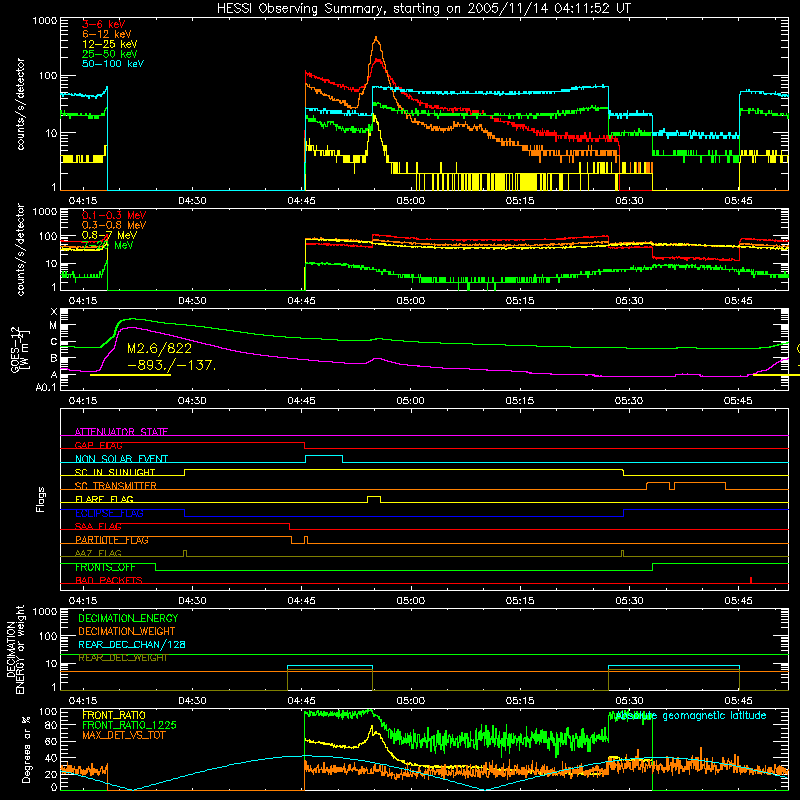Click the 6-12 keV peak near 04:55
This screenshot has width=800, height=800.
tap(377, 39)
